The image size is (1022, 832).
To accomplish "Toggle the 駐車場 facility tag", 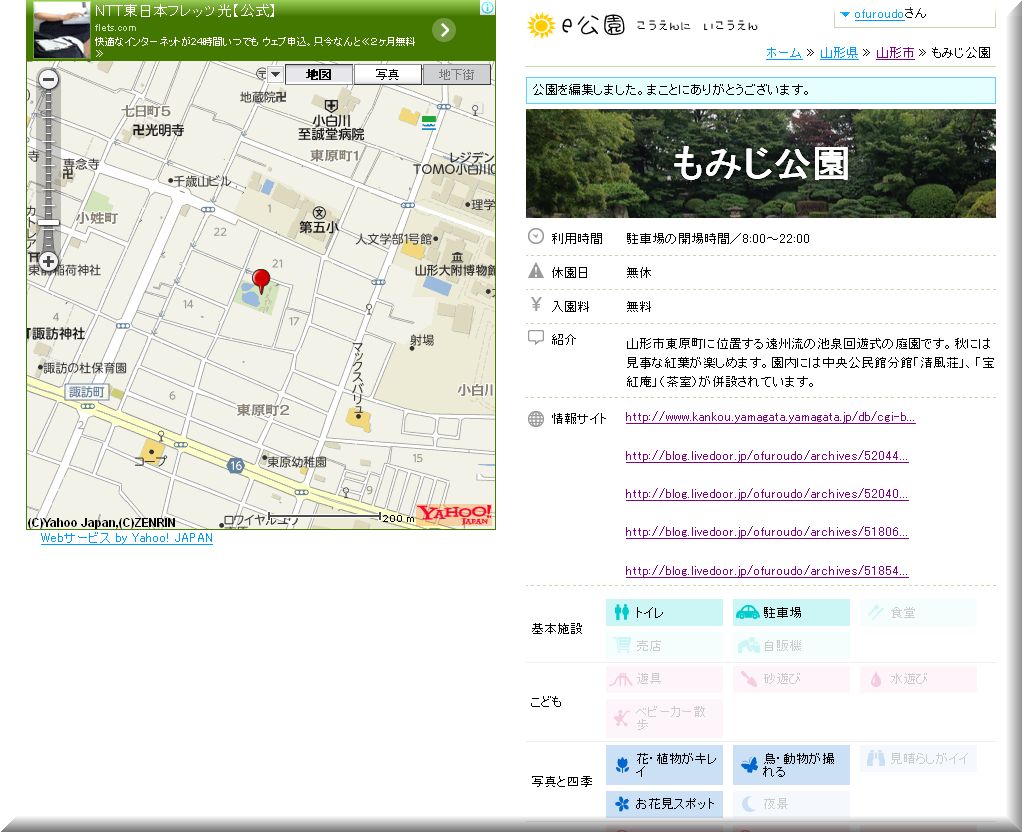I will click(x=791, y=612).
